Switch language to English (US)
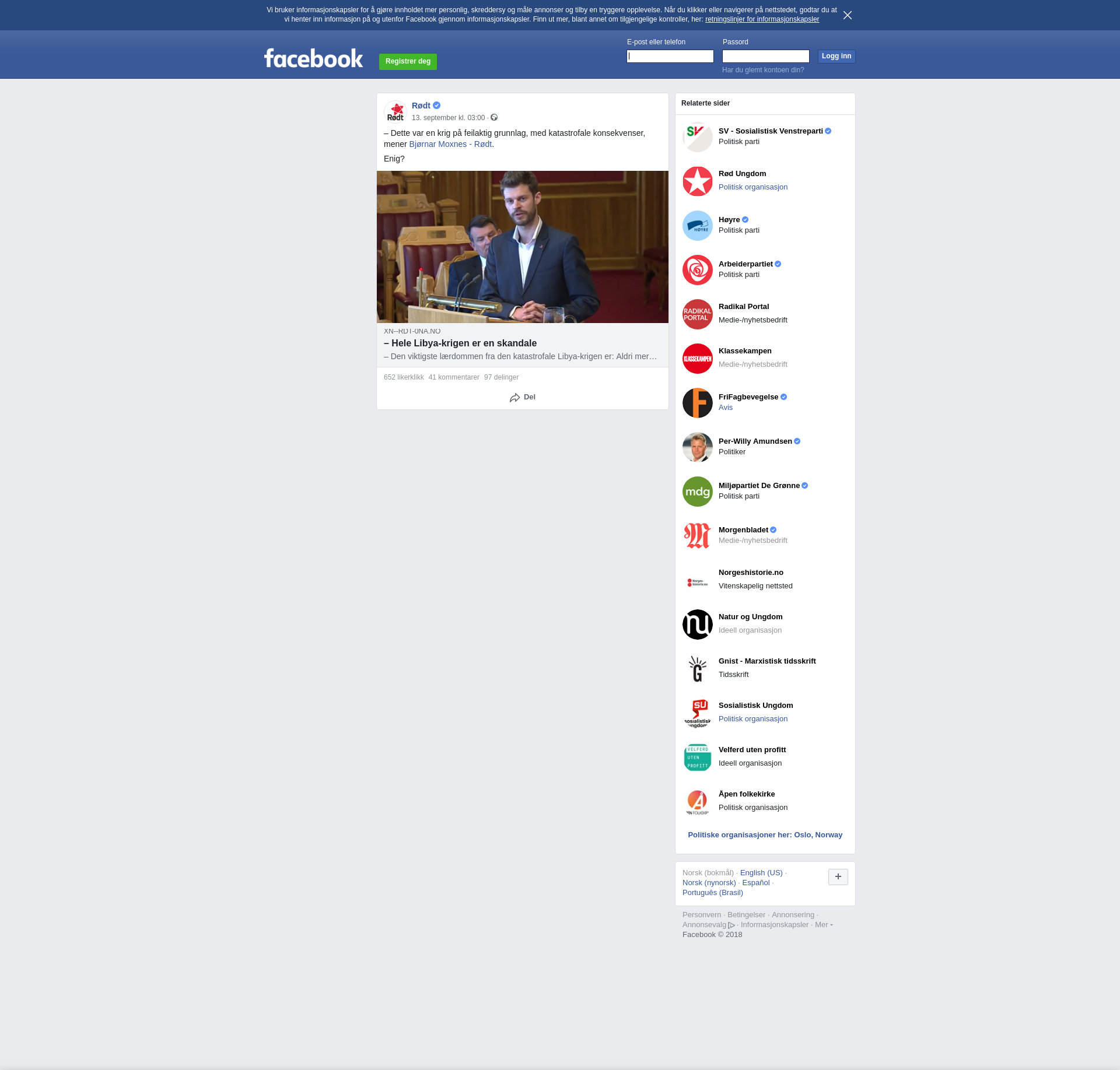 coord(761,873)
